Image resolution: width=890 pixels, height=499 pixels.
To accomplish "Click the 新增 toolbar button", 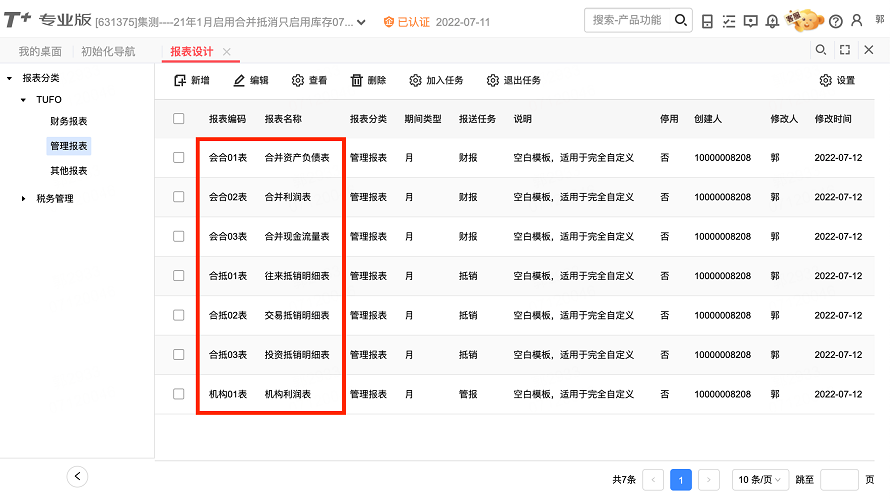I will pyautogui.click(x=192, y=81).
